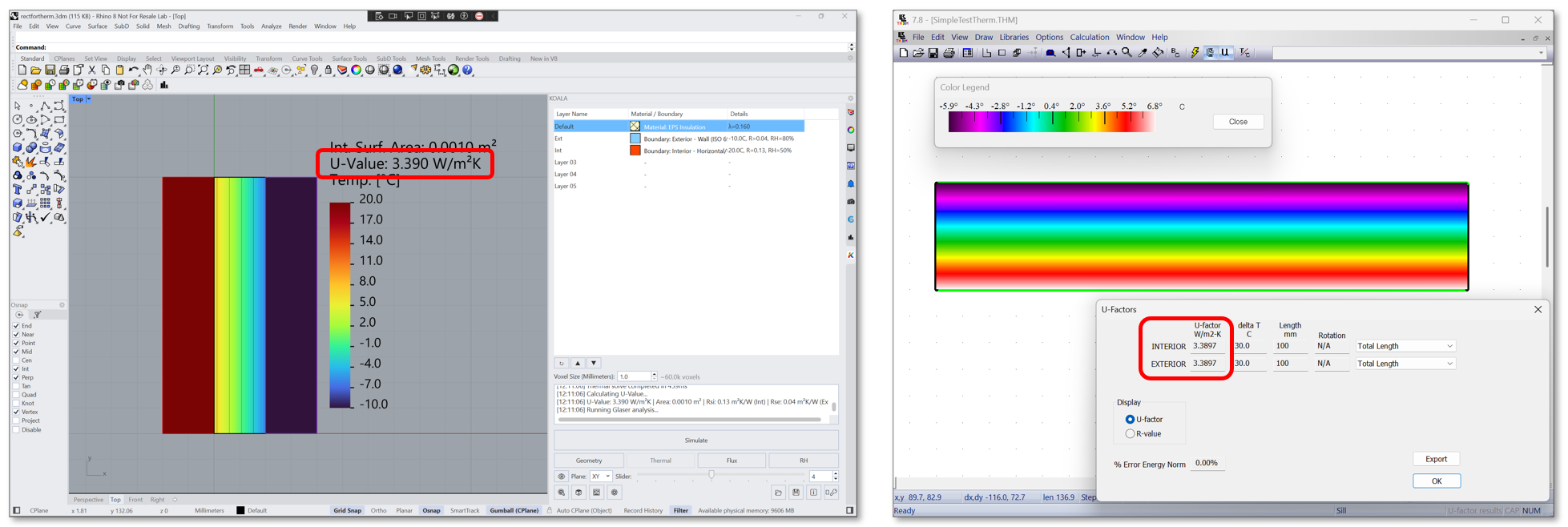Click the Koala info icon
This screenshot has width=1568, height=527.
tap(813, 493)
